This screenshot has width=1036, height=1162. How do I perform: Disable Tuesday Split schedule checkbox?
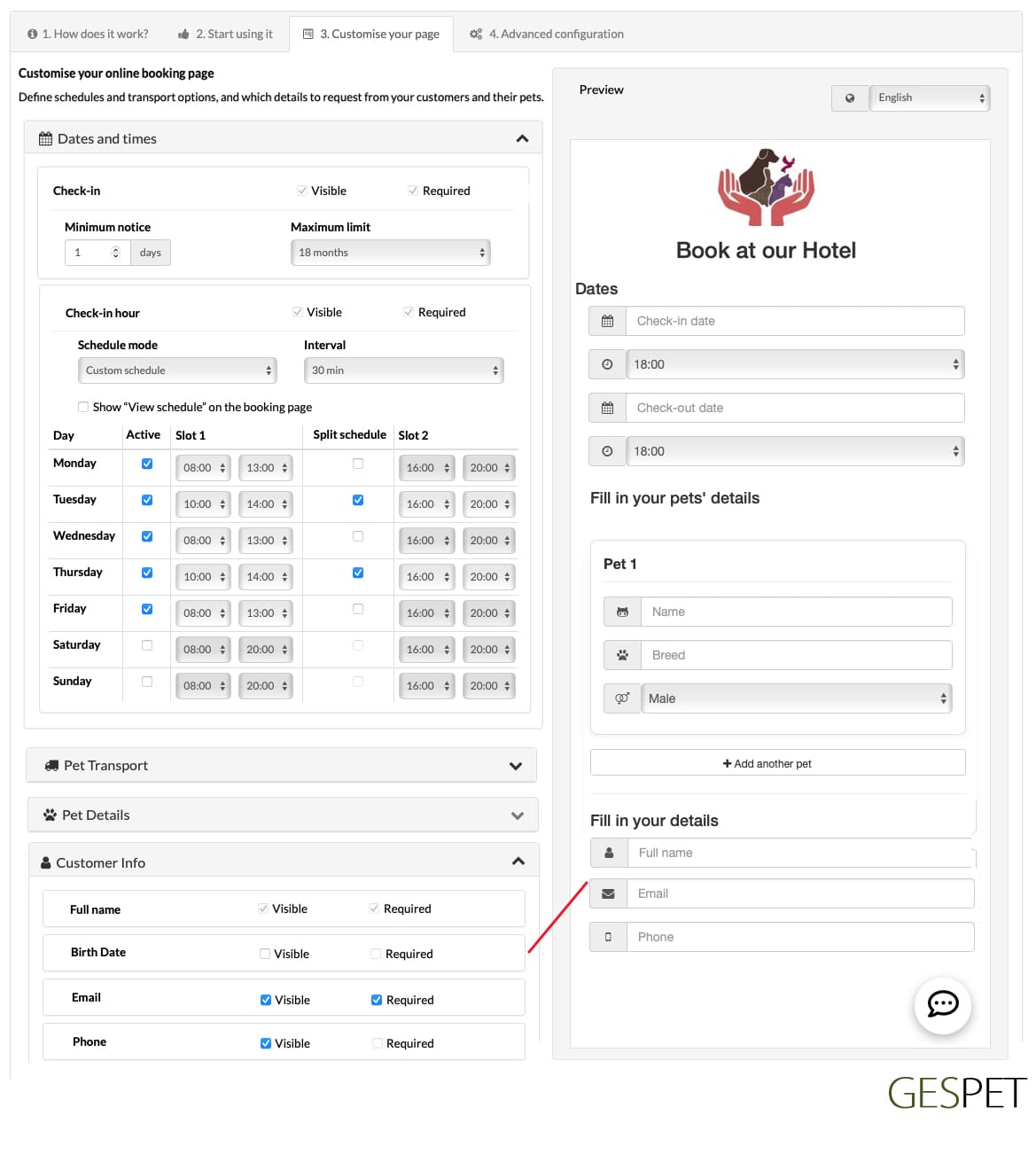click(358, 500)
